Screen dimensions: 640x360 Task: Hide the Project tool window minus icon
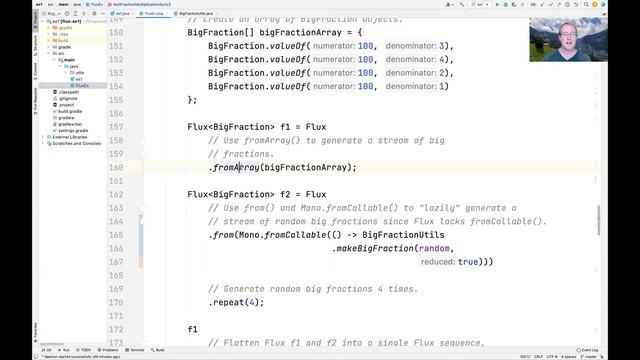tap(102, 13)
